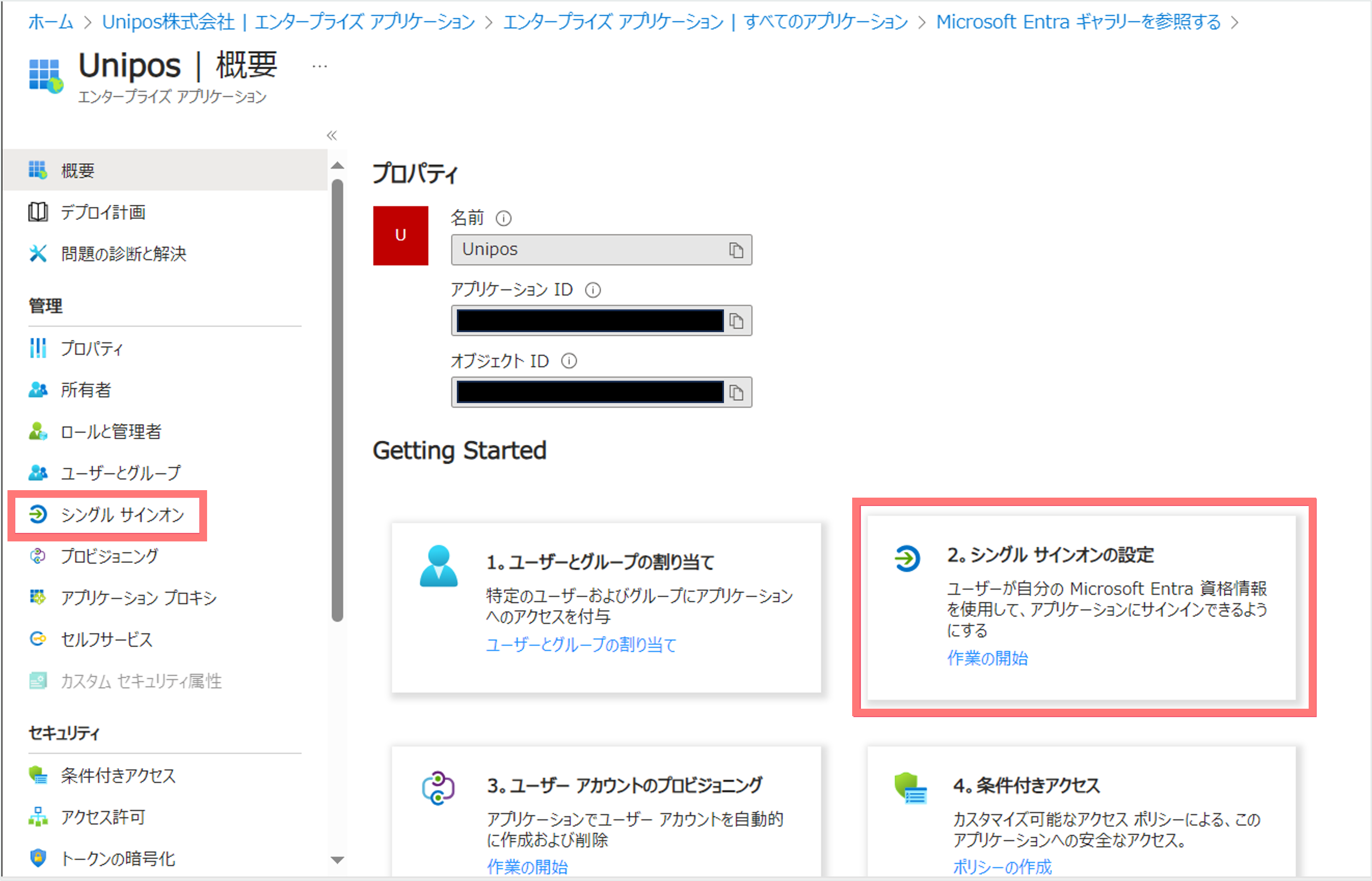Click the icon beside アプリケーション プロキシ
Image resolution: width=1372 pixels, height=881 pixels.
click(38, 597)
